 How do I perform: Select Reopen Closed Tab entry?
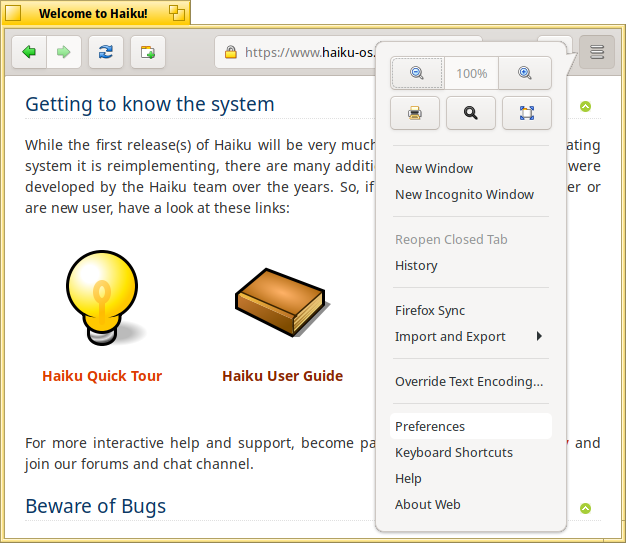click(x=471, y=240)
